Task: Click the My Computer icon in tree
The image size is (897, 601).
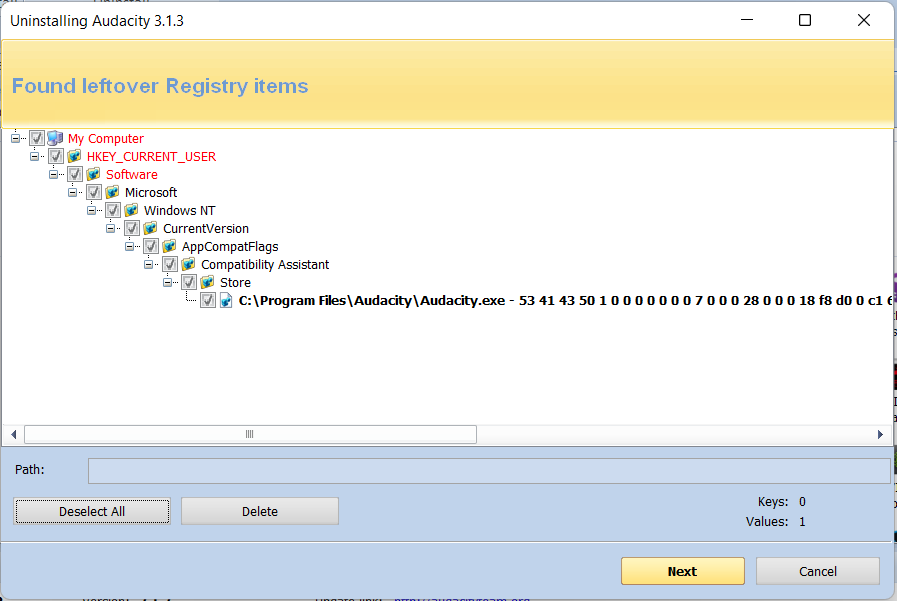Action: pyautogui.click(x=55, y=138)
